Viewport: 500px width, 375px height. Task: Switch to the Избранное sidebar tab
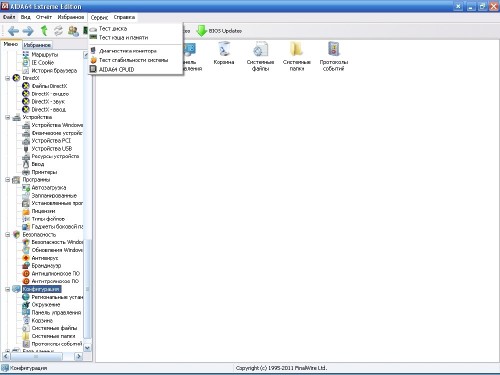37,45
